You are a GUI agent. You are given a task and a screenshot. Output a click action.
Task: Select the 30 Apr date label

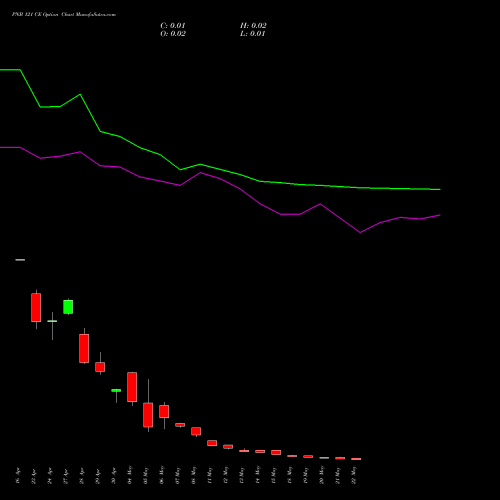(114, 477)
